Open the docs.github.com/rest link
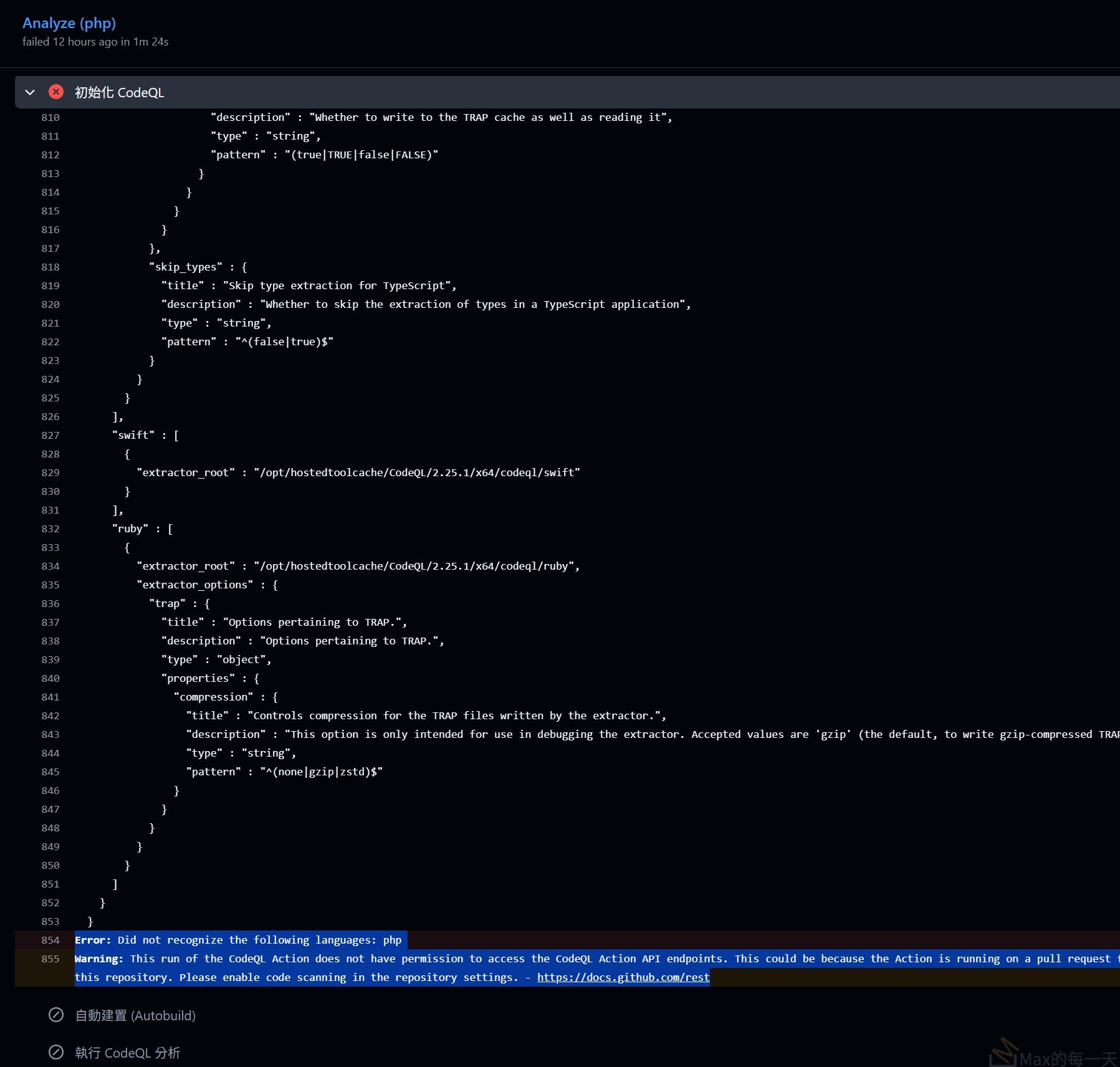 pyautogui.click(x=623, y=977)
